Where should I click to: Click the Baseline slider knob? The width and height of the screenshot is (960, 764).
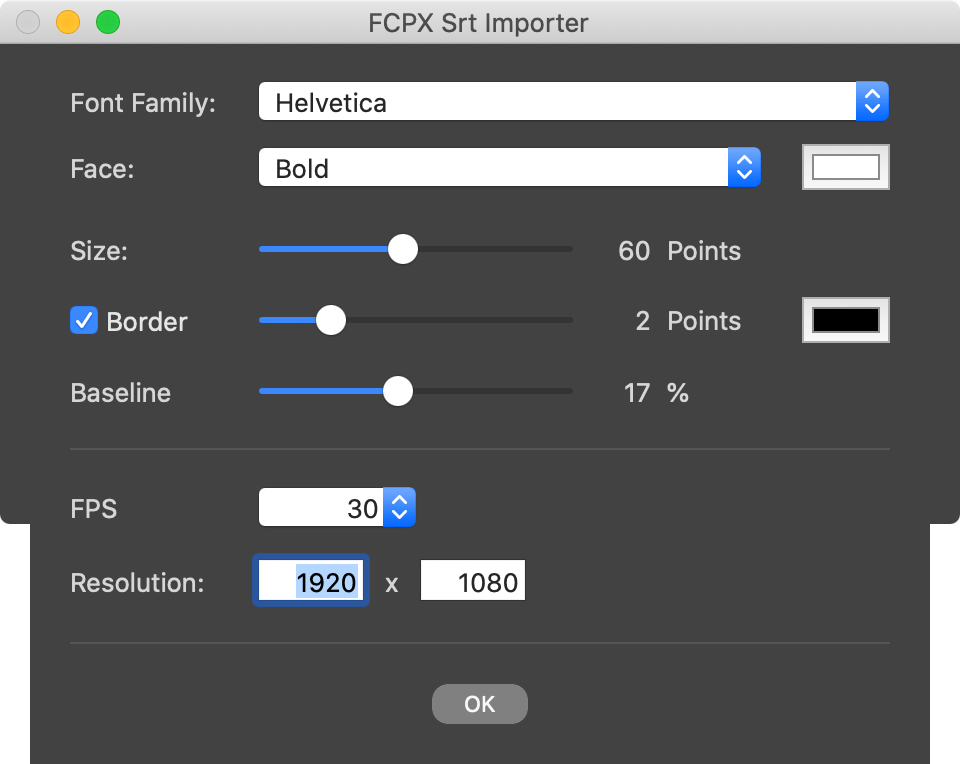pos(398,391)
